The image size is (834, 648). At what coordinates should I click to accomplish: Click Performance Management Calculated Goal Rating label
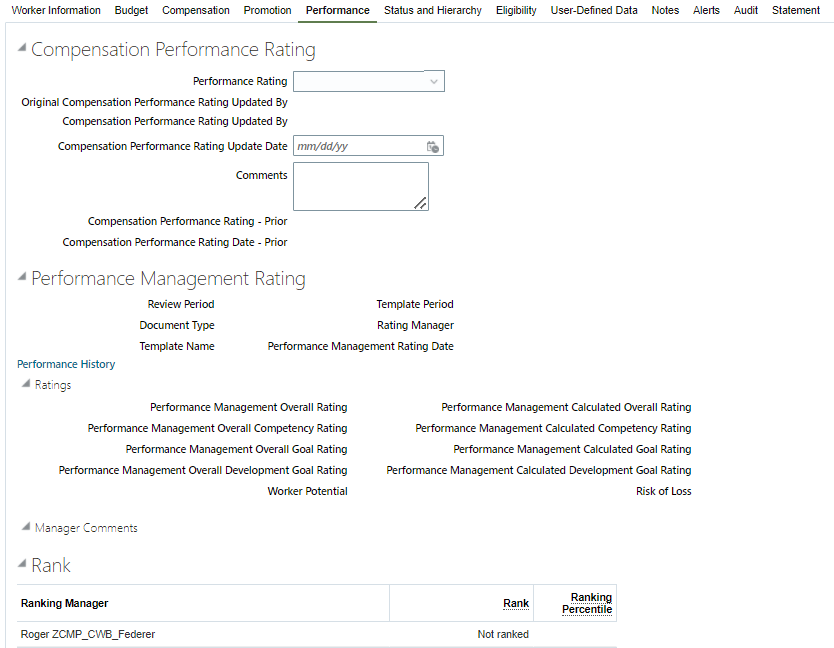point(572,450)
